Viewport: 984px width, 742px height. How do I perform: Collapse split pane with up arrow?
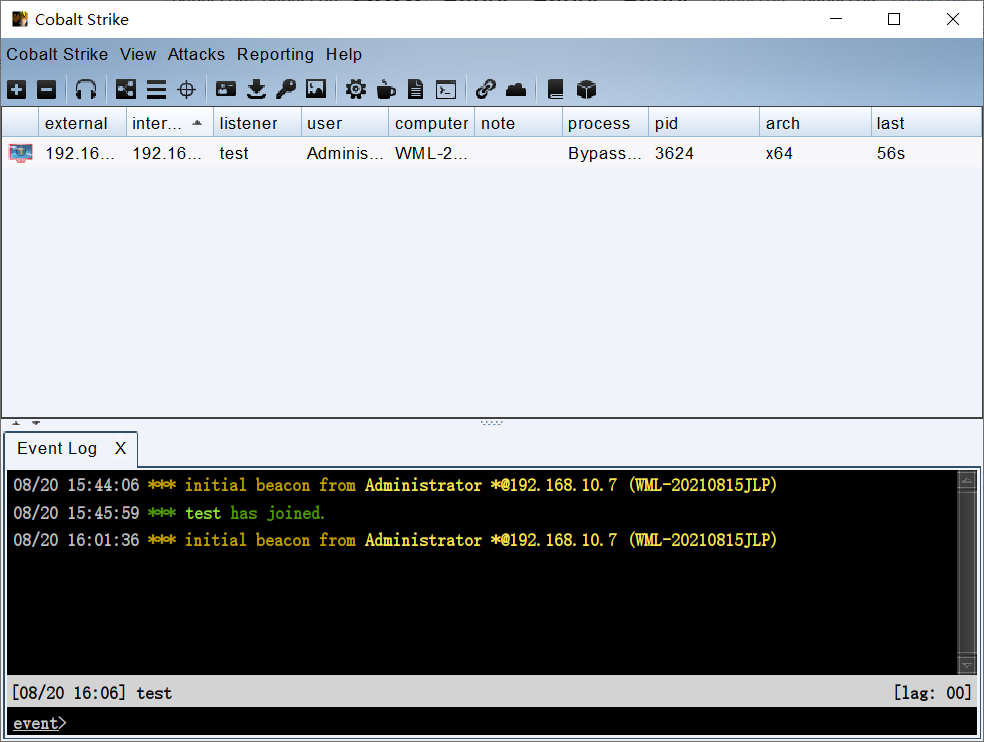click(x=16, y=423)
